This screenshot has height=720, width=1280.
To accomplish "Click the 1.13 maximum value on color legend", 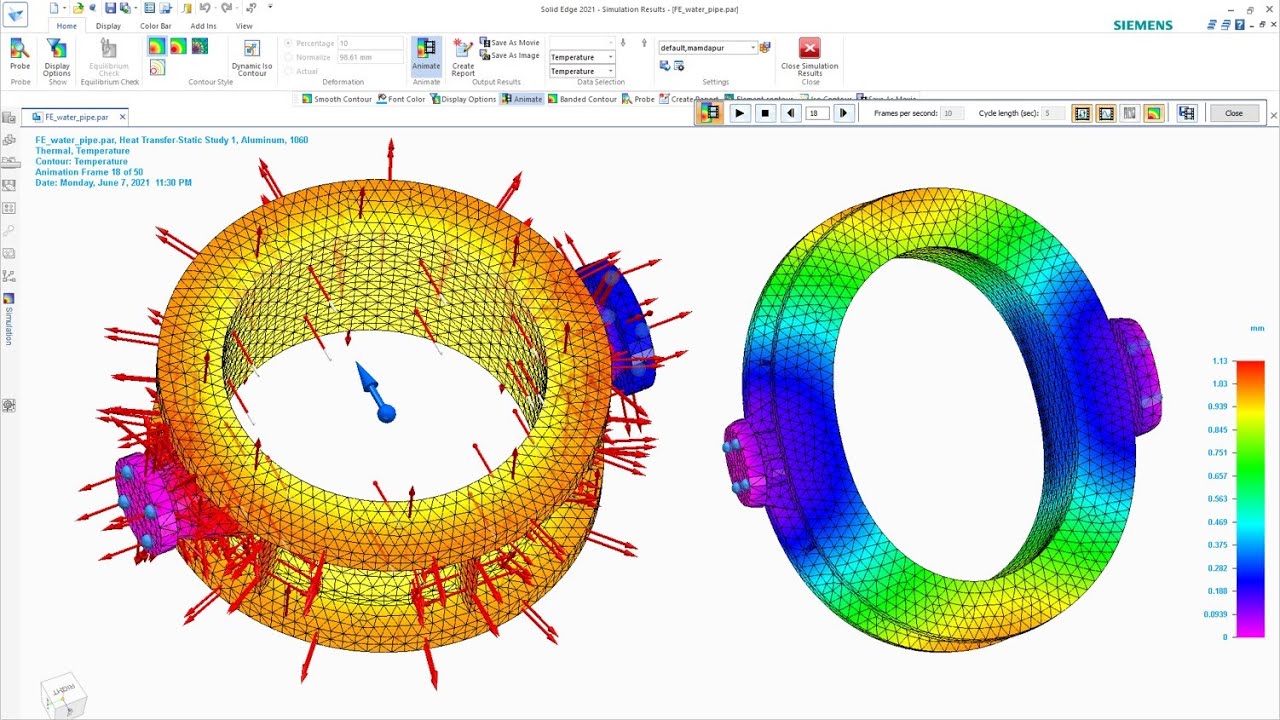I will click(x=1219, y=361).
